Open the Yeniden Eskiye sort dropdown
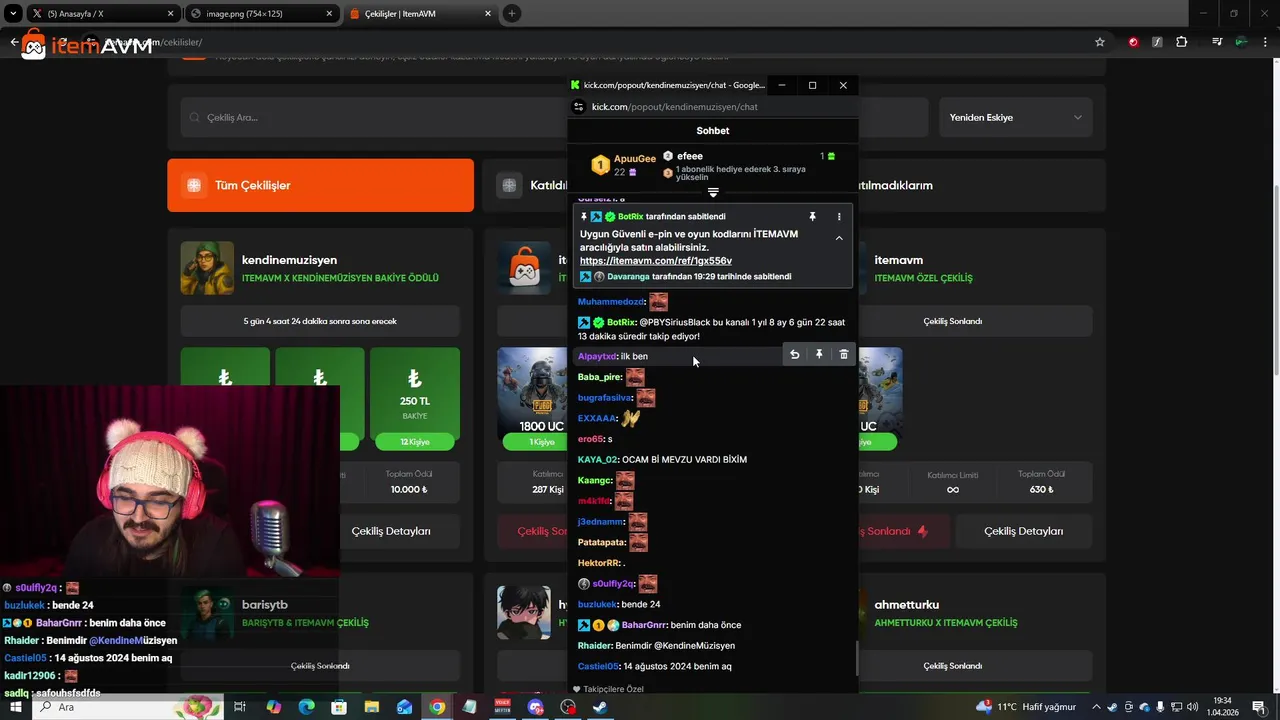Viewport: 1280px width, 720px height. click(x=1015, y=117)
